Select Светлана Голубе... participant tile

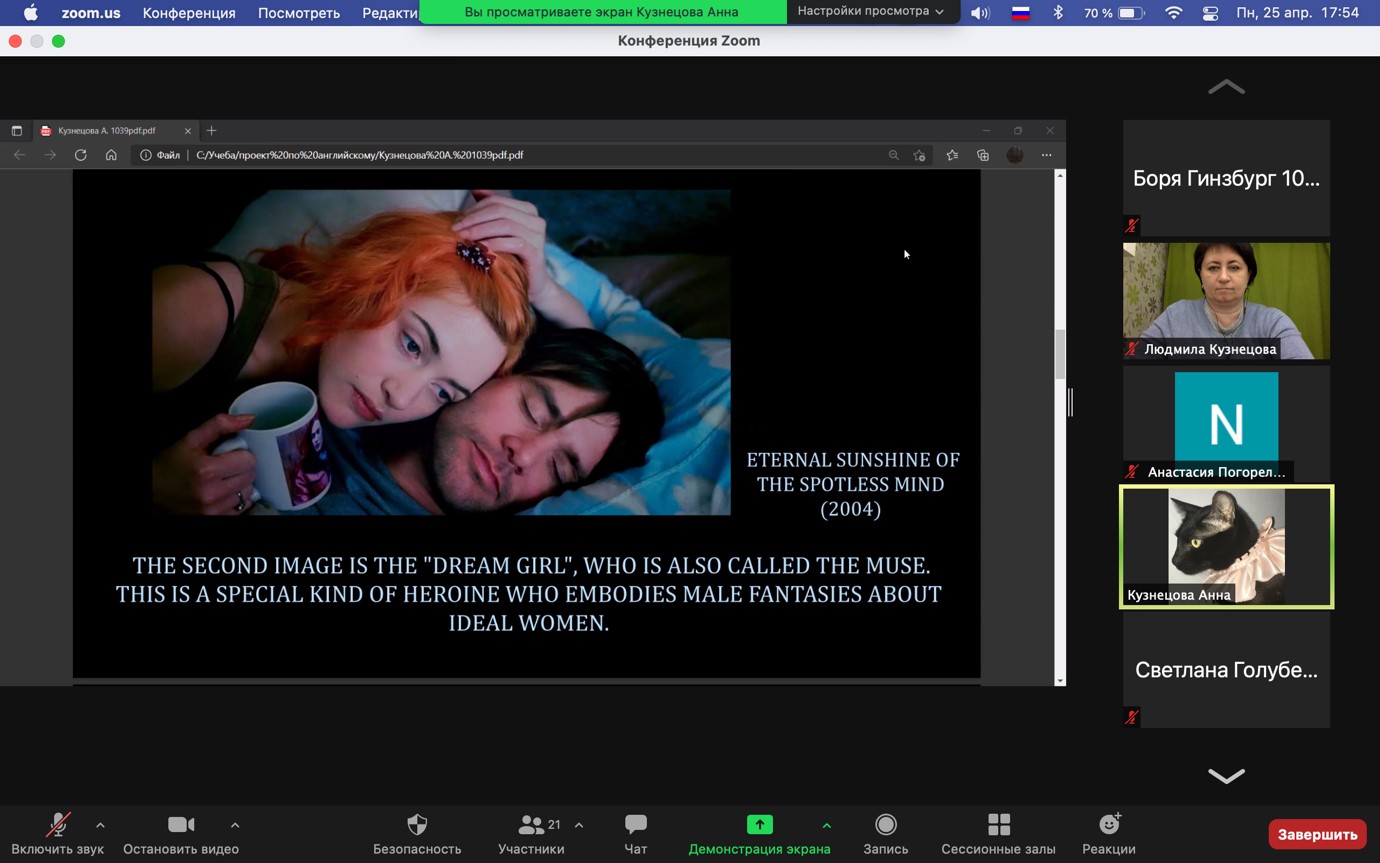(1226, 670)
